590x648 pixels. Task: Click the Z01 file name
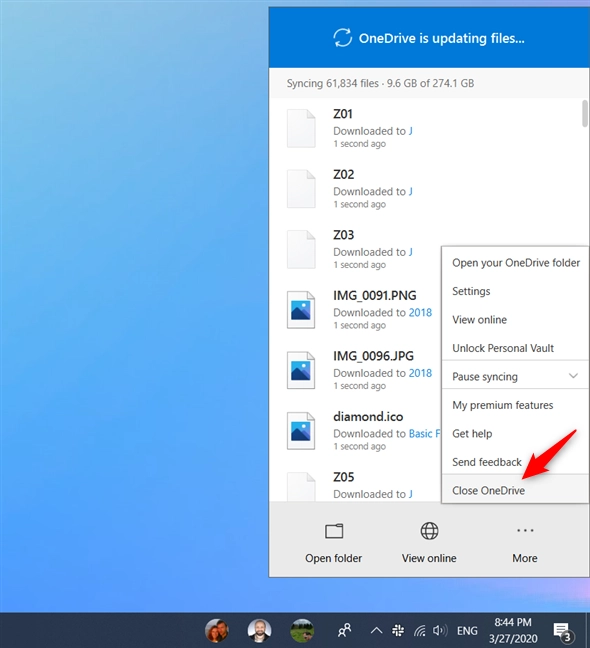[343, 114]
